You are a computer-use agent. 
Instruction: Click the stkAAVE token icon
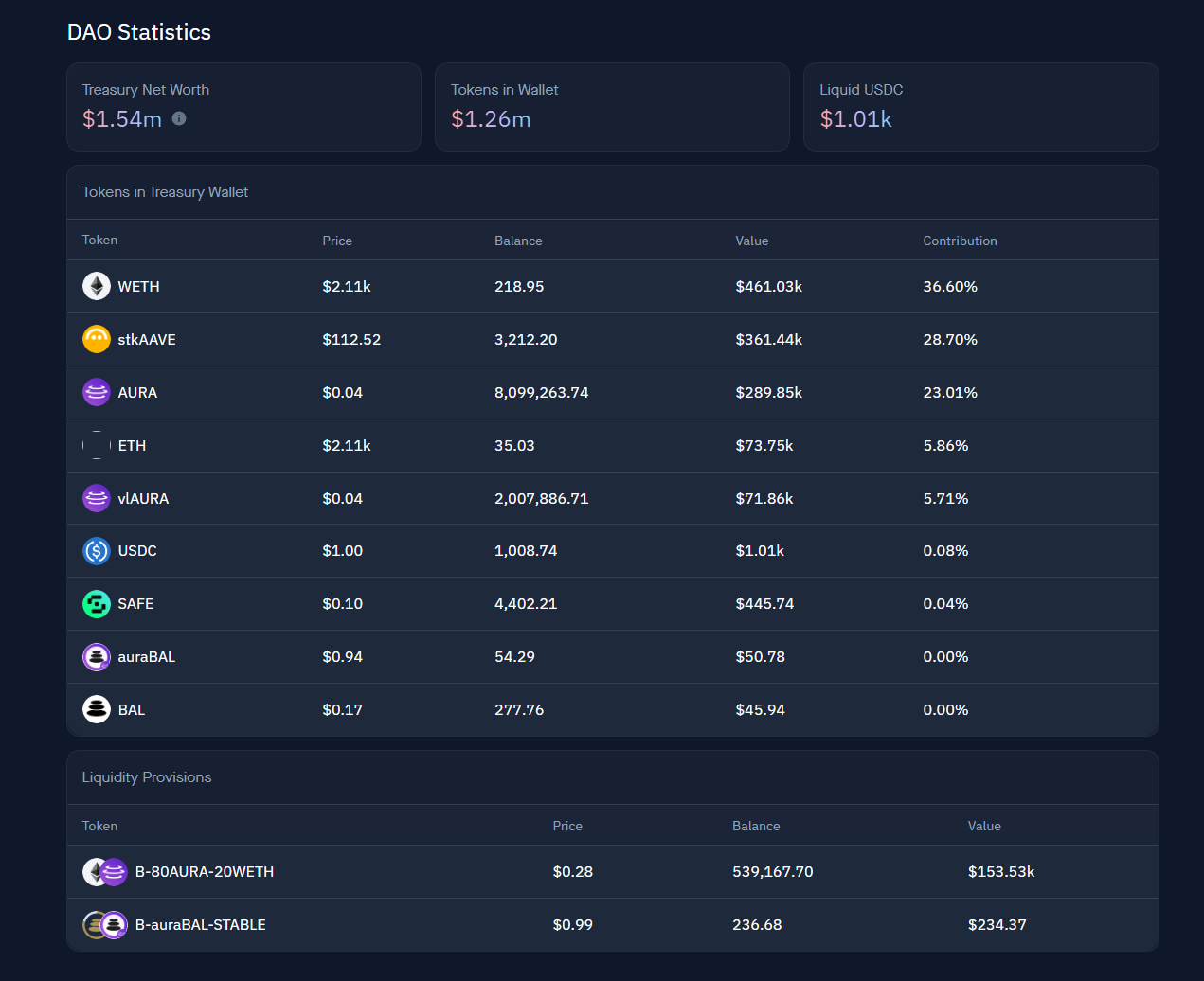(97, 339)
